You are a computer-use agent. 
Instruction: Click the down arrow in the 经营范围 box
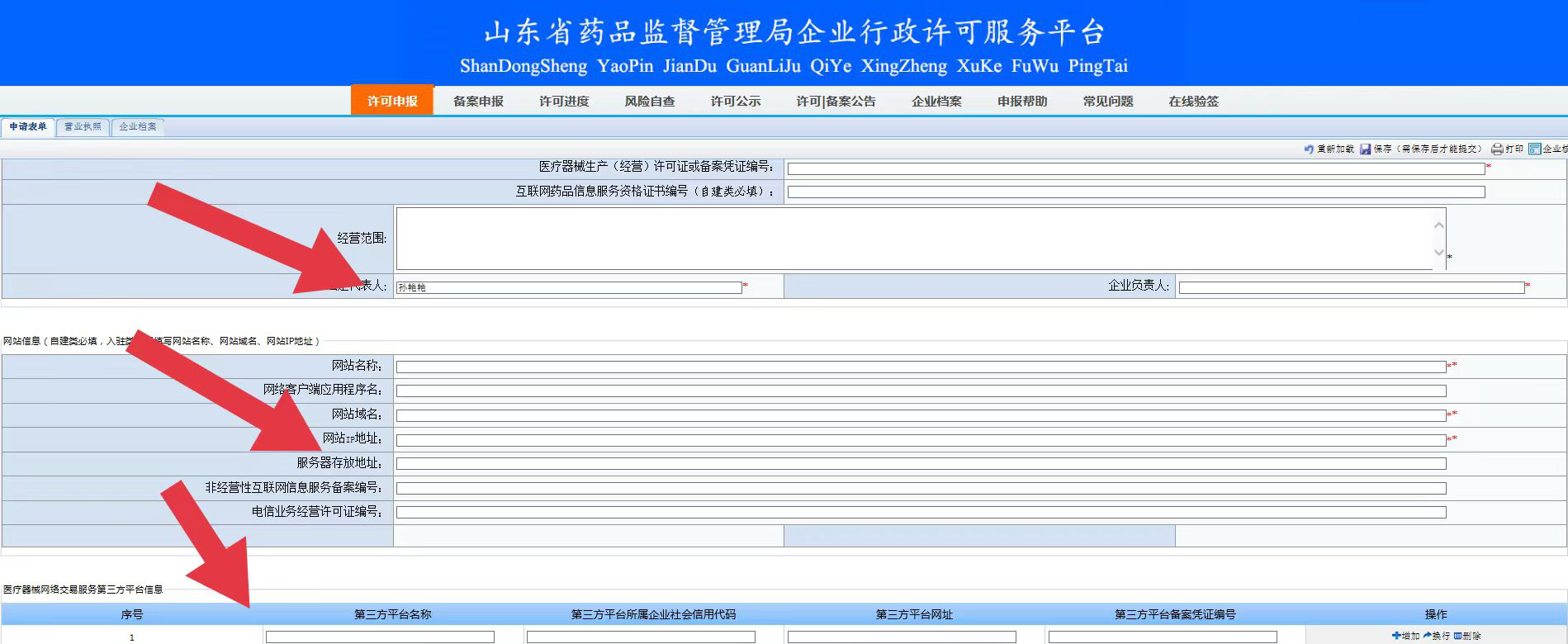tap(1439, 253)
